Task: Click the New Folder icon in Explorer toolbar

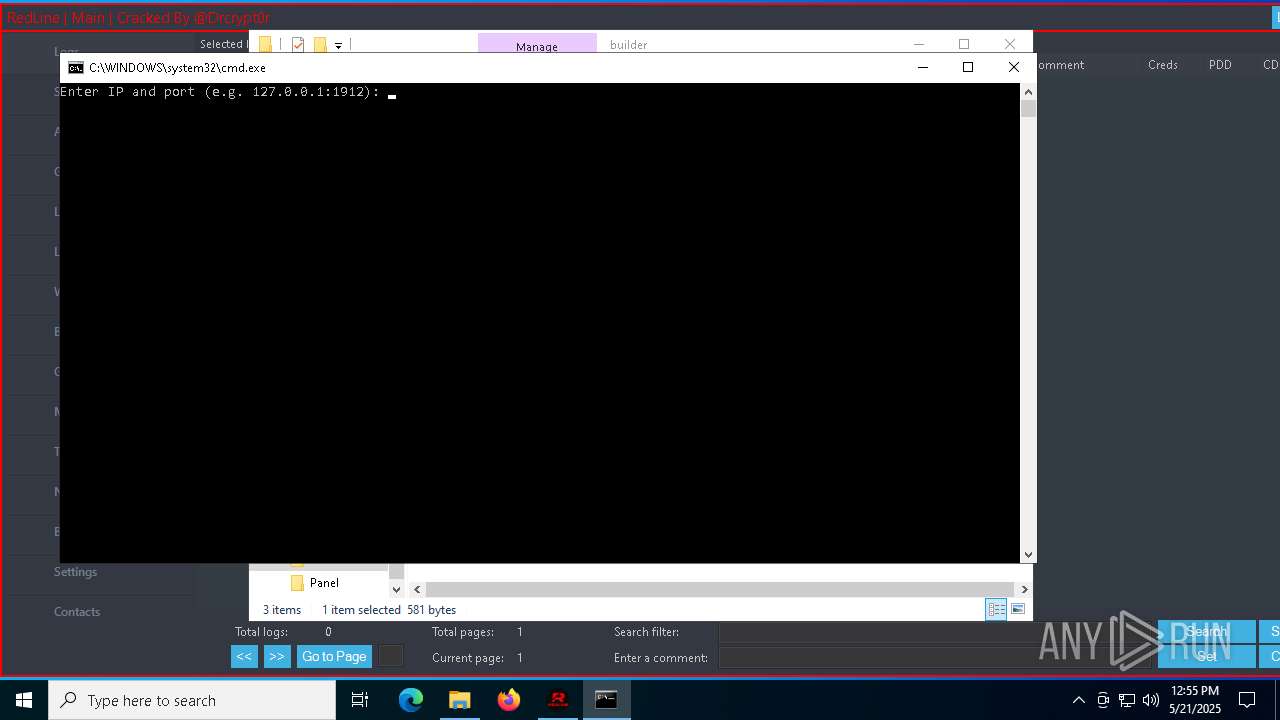Action: (x=320, y=45)
